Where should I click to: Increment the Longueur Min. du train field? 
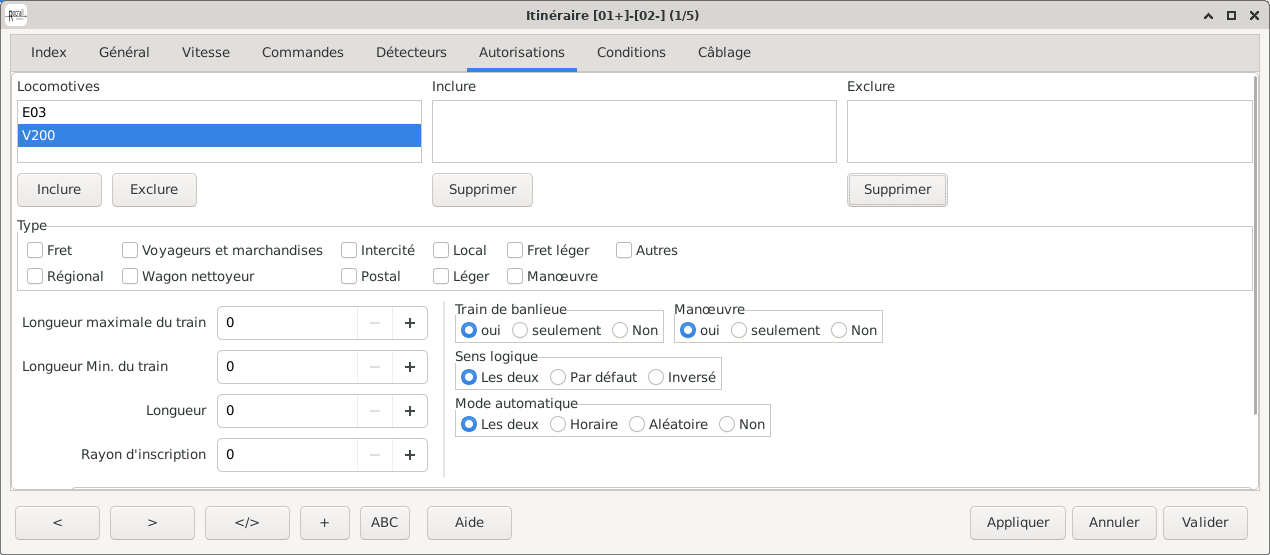[x=409, y=367]
